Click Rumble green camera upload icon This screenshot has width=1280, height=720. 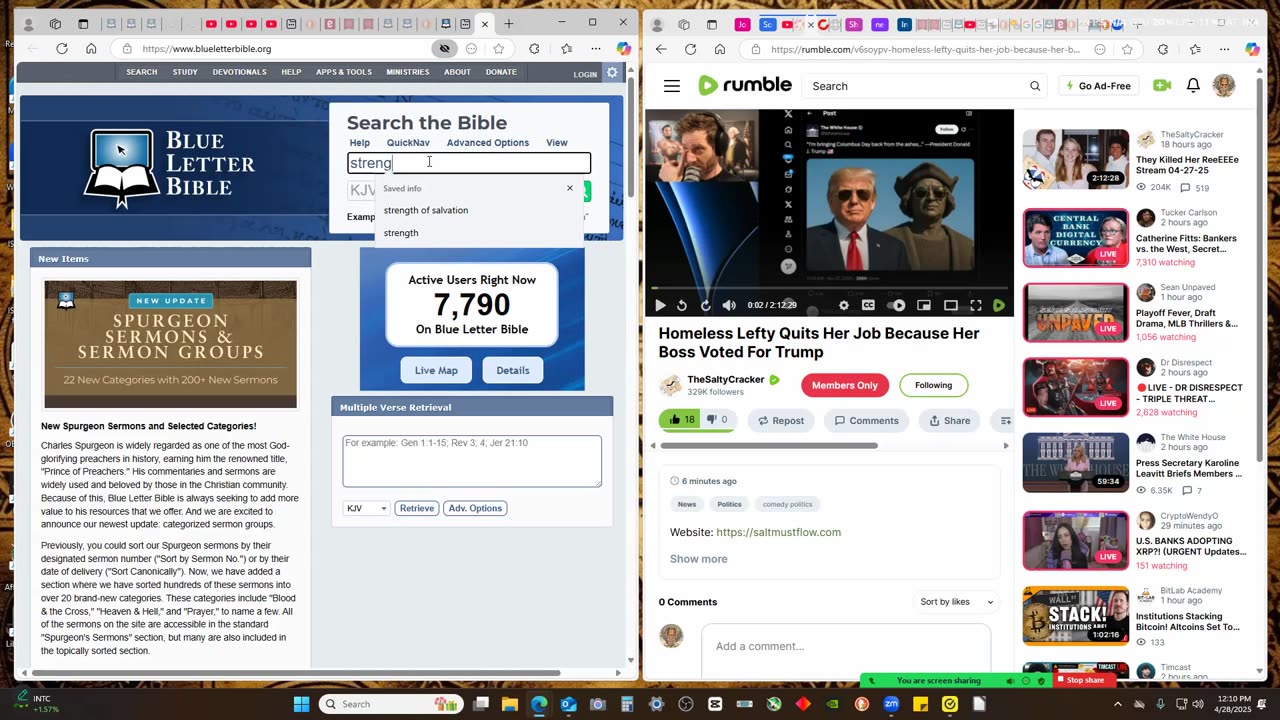1162,86
